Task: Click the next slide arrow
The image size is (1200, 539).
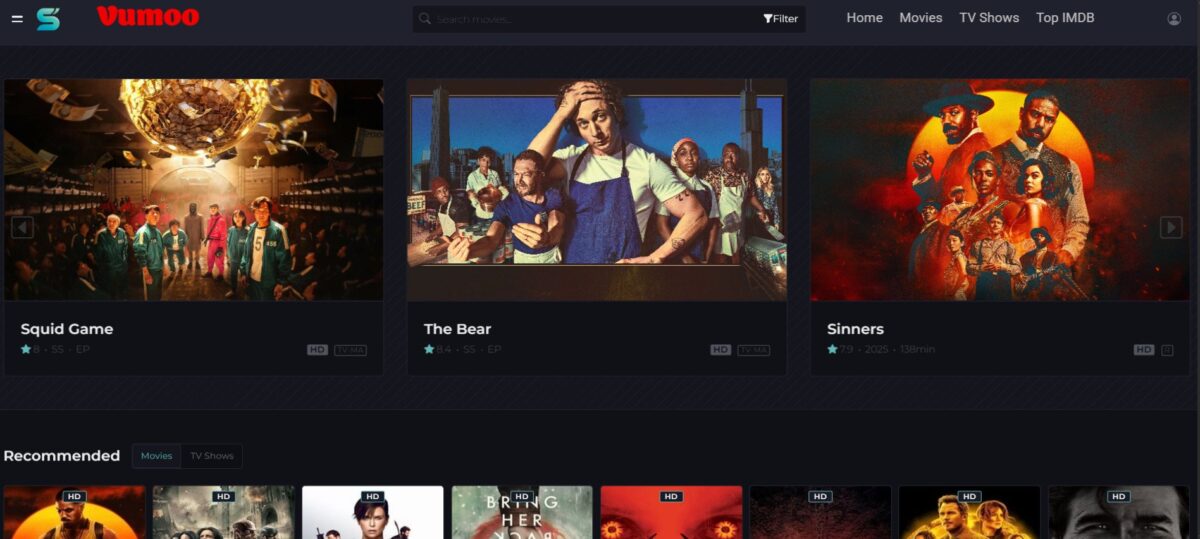Action: point(1171,227)
